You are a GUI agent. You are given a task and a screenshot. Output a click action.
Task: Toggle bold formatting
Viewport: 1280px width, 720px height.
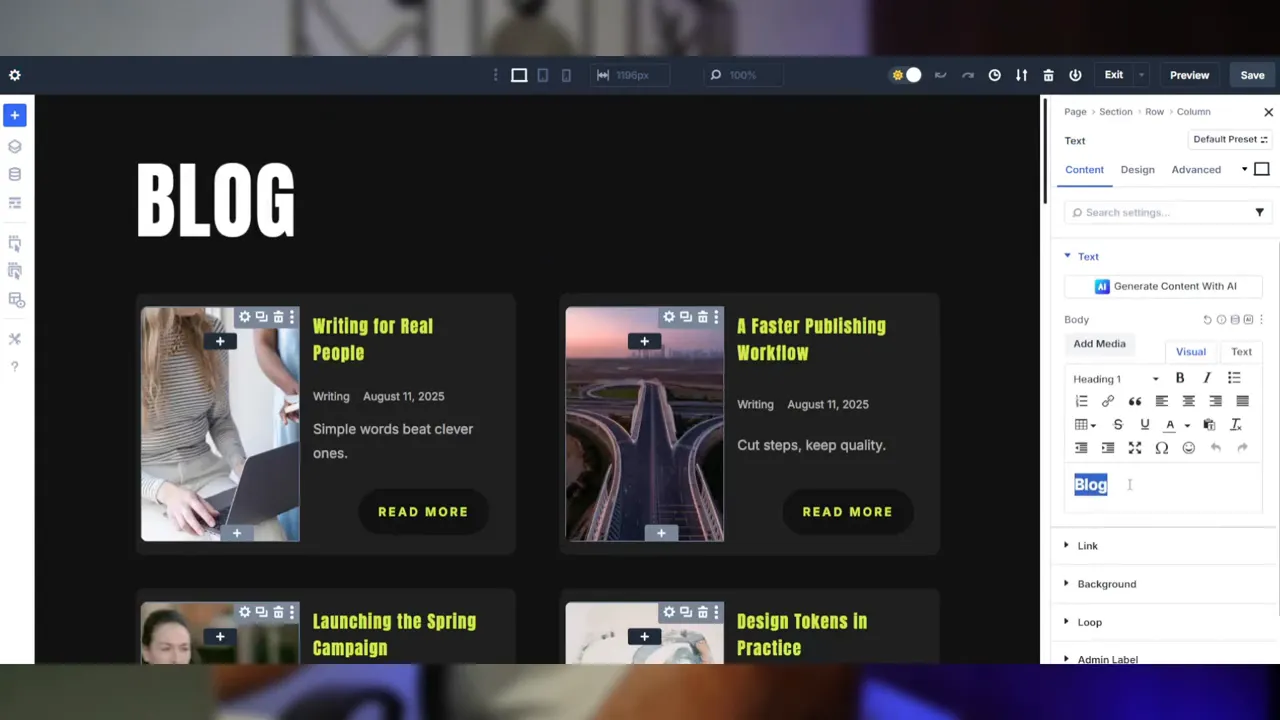click(1180, 378)
